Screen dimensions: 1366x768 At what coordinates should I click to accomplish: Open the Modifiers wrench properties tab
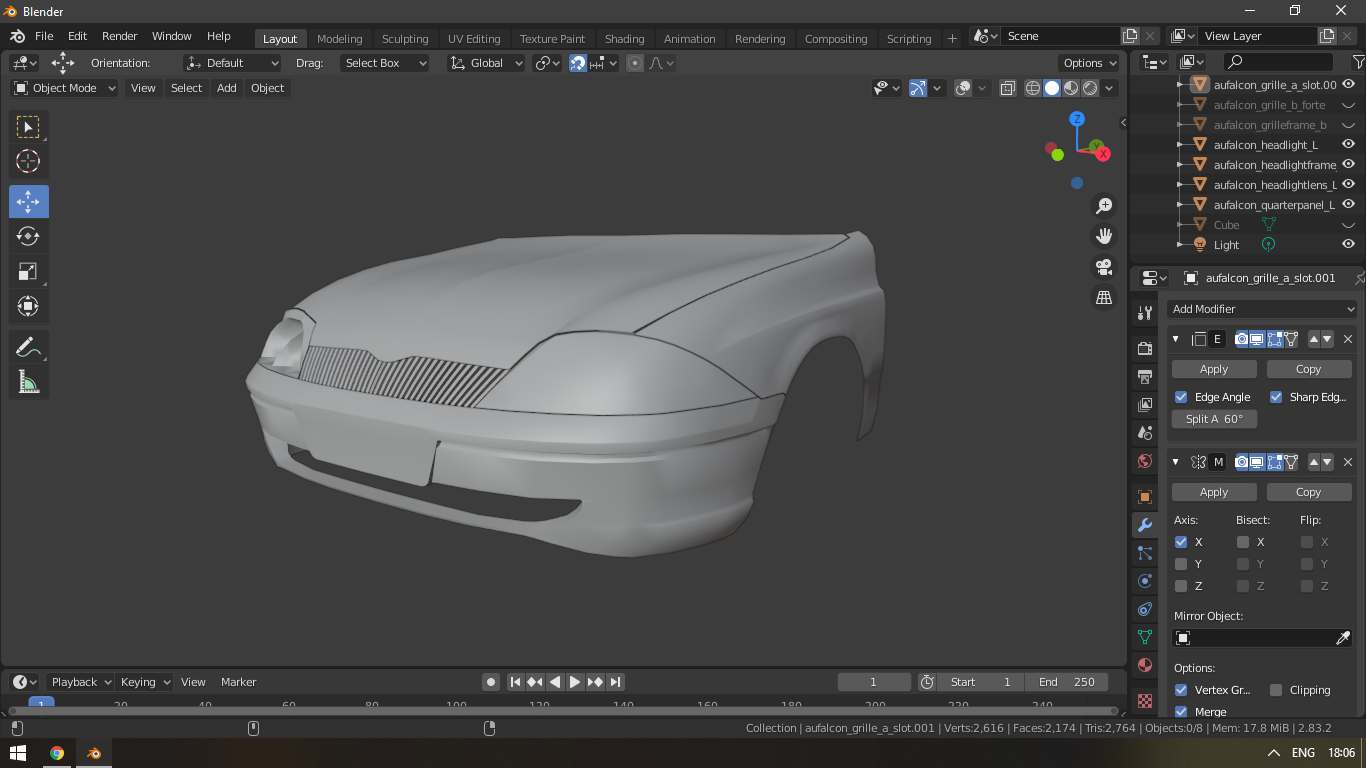tap(1145, 525)
